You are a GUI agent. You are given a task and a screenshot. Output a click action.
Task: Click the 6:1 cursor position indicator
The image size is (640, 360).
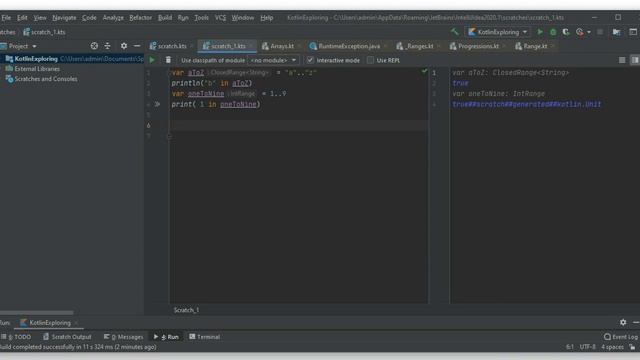(x=570, y=347)
